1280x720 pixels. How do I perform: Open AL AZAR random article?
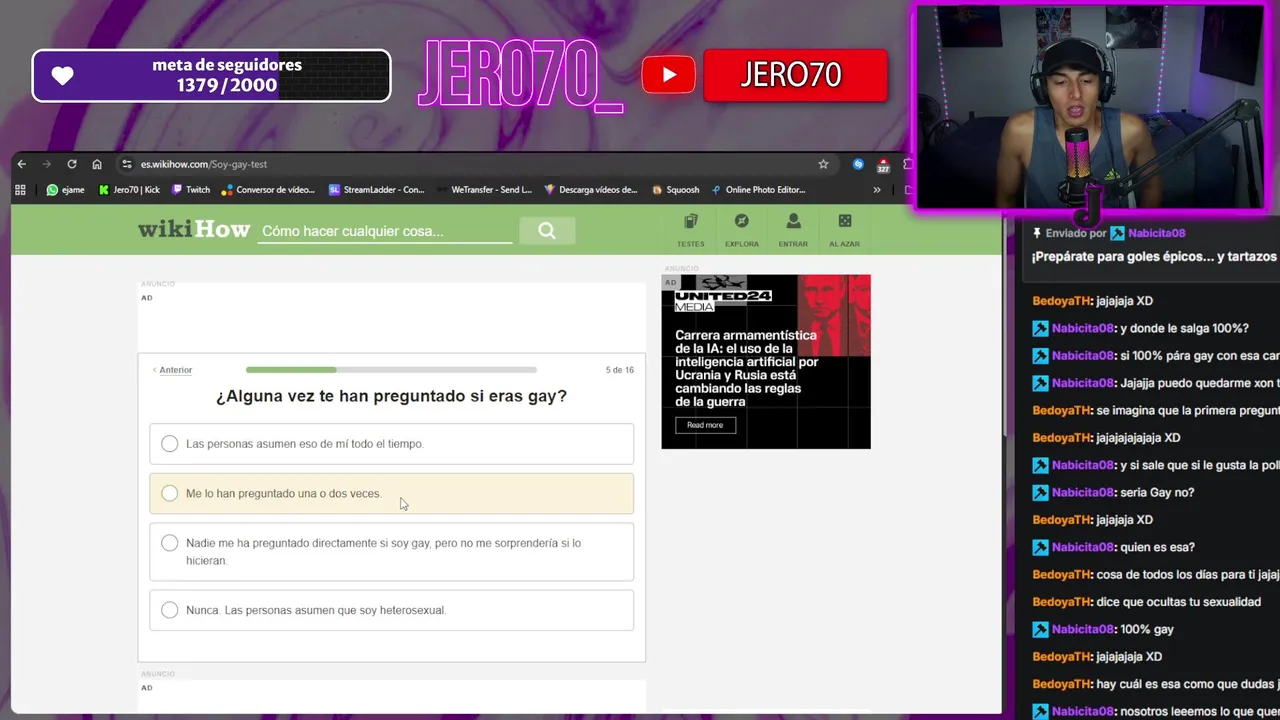point(844,230)
